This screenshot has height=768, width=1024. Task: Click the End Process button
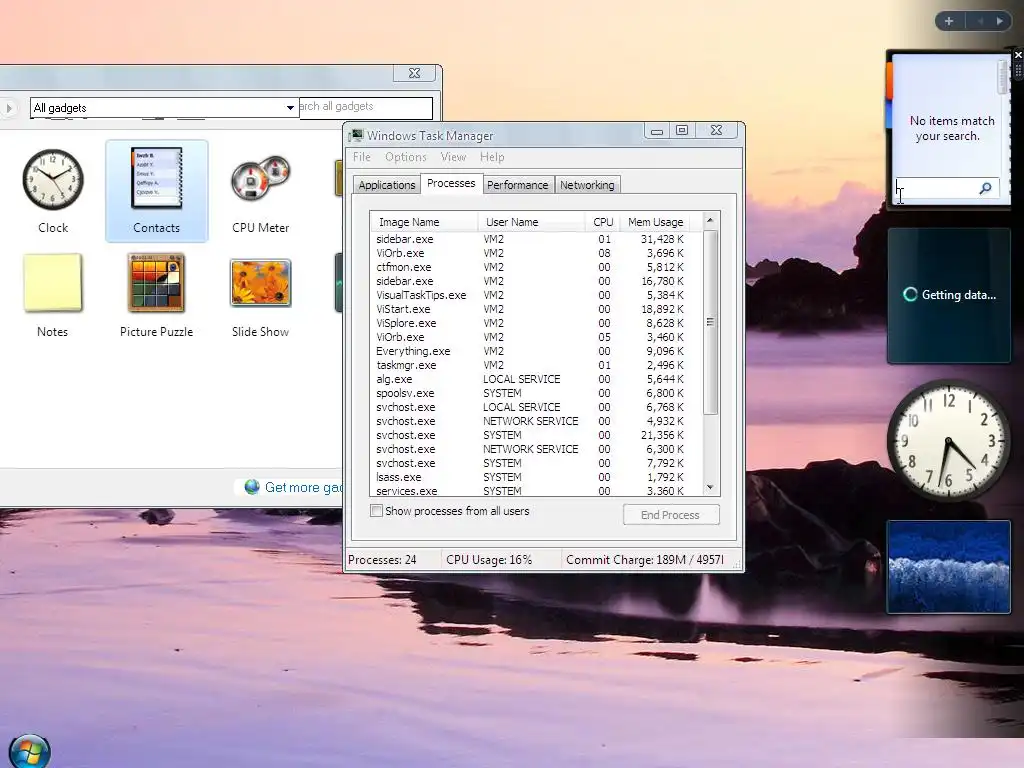pyautogui.click(x=671, y=515)
